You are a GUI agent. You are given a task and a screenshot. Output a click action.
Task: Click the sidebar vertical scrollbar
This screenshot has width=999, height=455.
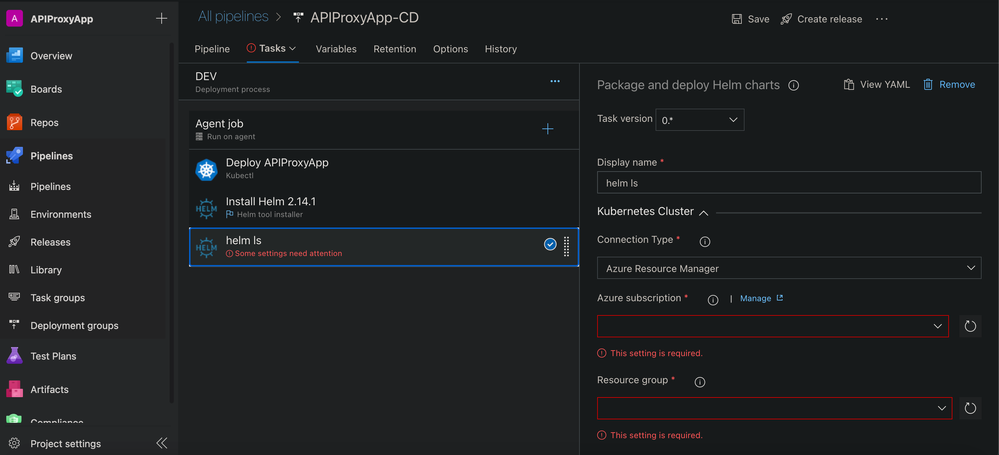tap(171, 223)
